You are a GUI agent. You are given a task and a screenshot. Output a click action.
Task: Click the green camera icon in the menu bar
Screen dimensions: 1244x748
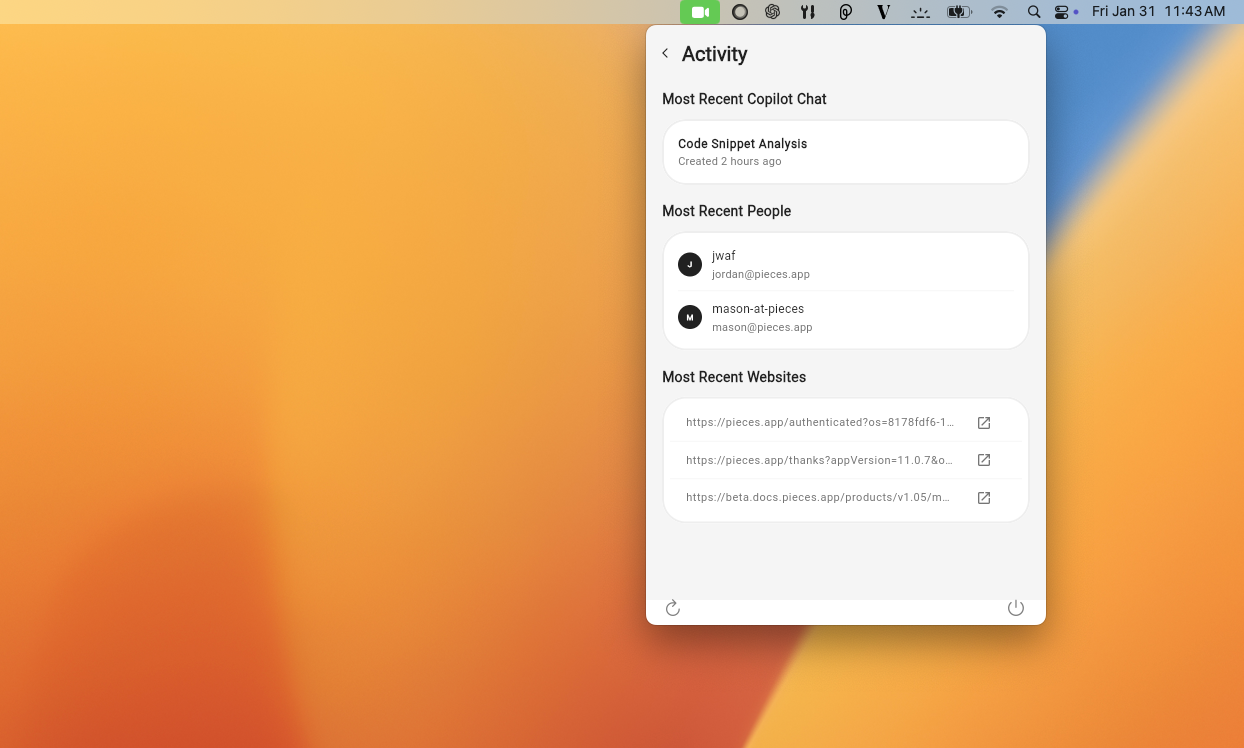tap(700, 12)
